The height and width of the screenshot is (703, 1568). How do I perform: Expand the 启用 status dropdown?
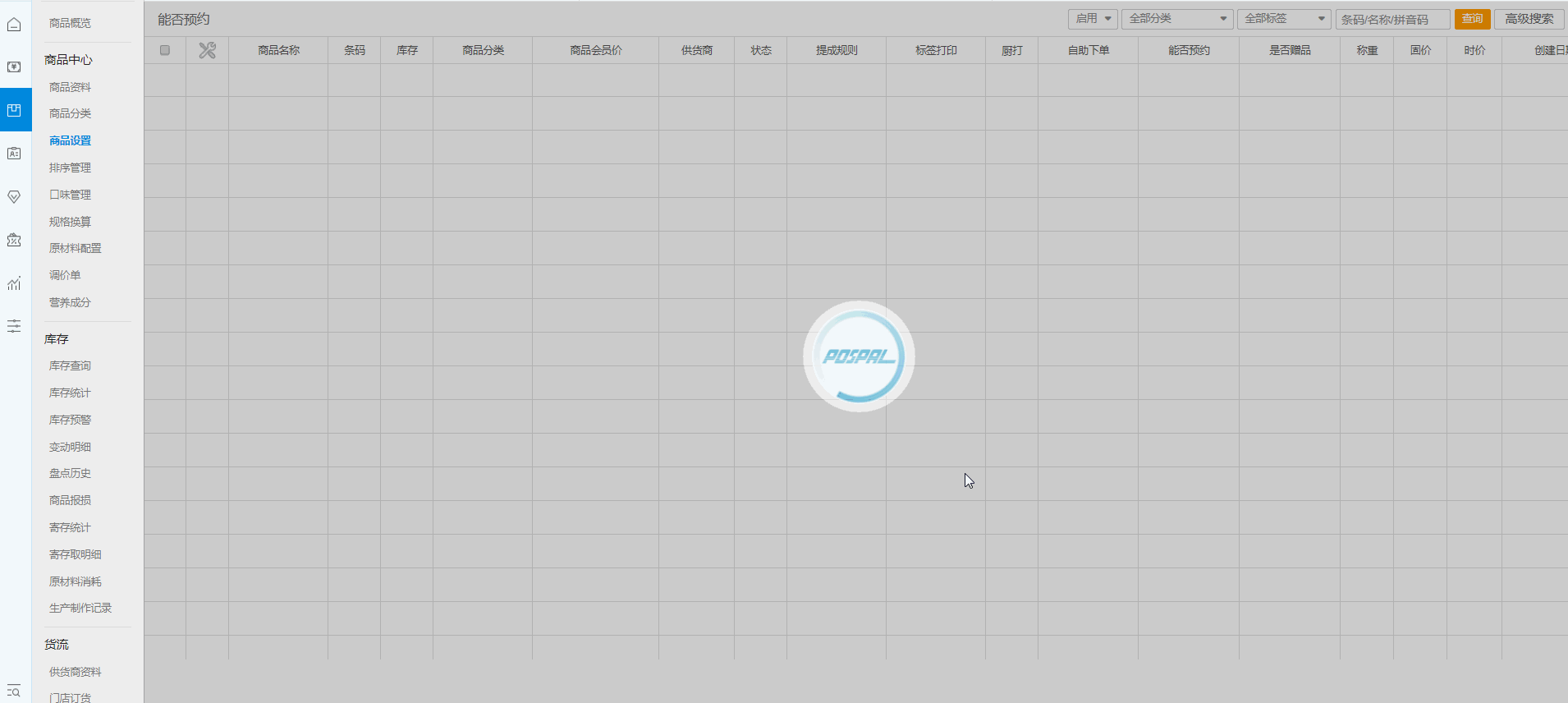[x=1092, y=19]
